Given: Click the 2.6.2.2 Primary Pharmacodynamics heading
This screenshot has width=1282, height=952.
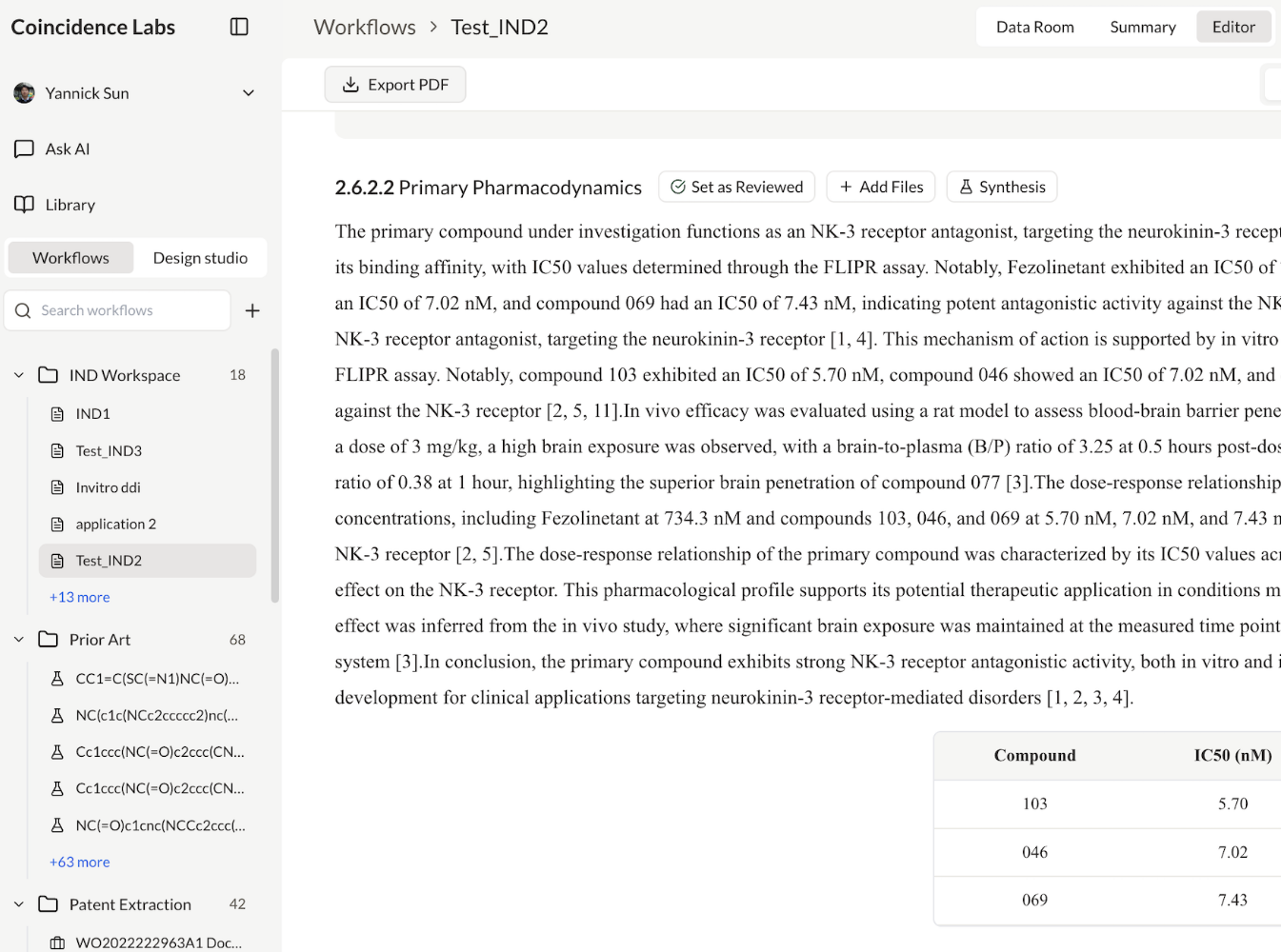Looking at the screenshot, I should coord(489,188).
